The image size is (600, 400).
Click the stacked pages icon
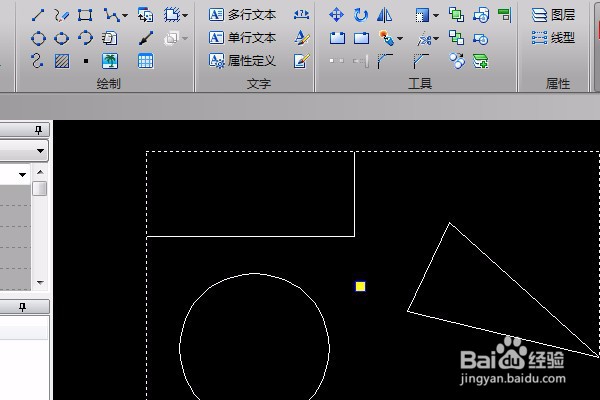(109, 38)
